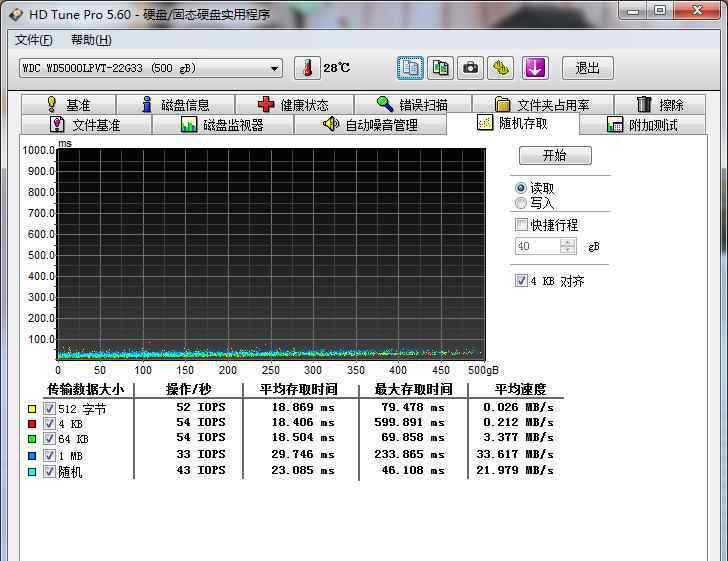Image resolution: width=728 pixels, height=561 pixels.
Task: Click the 开始 button
Action: (x=555, y=155)
